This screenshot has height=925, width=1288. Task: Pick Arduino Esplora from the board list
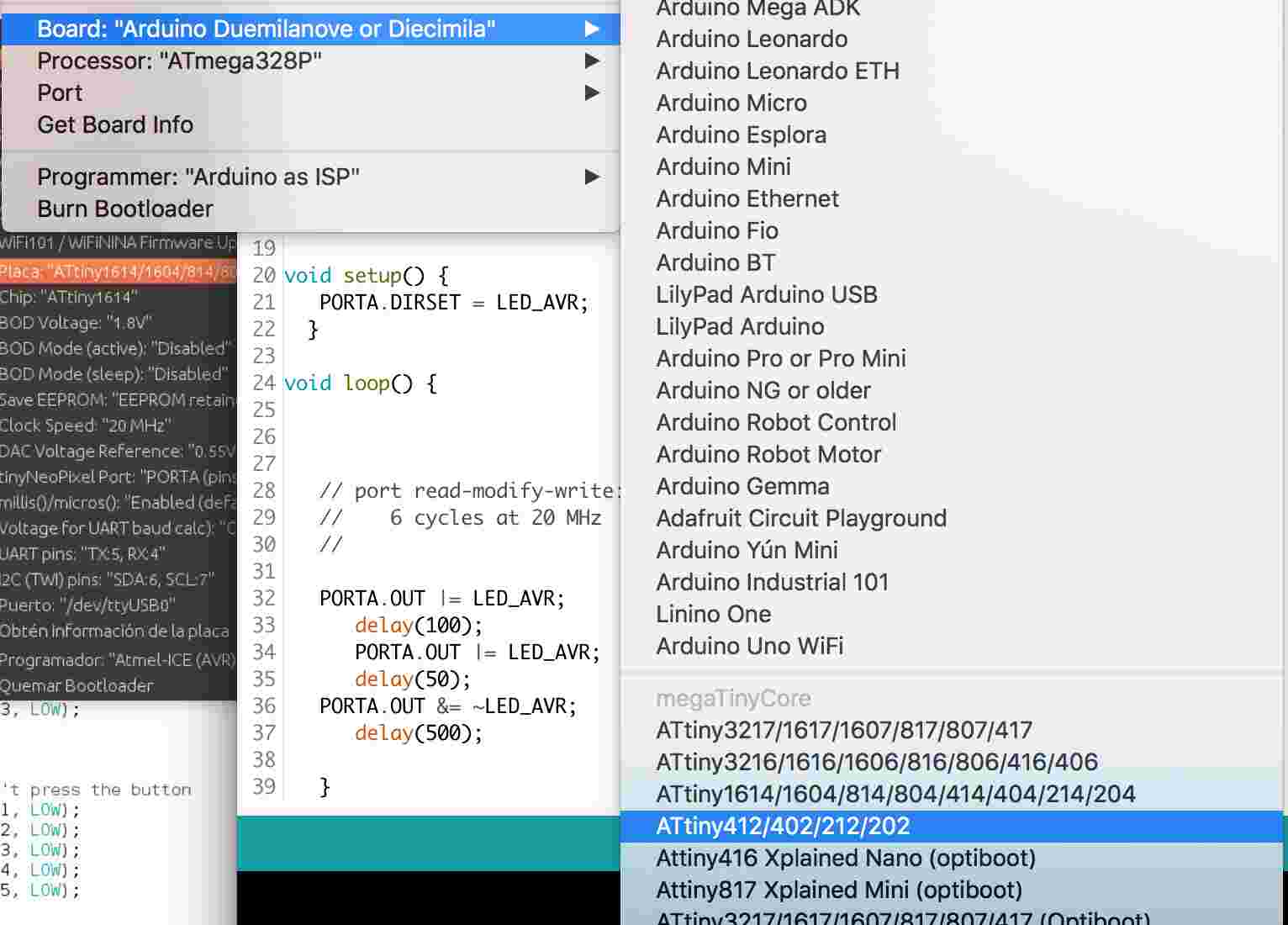[952, 135]
